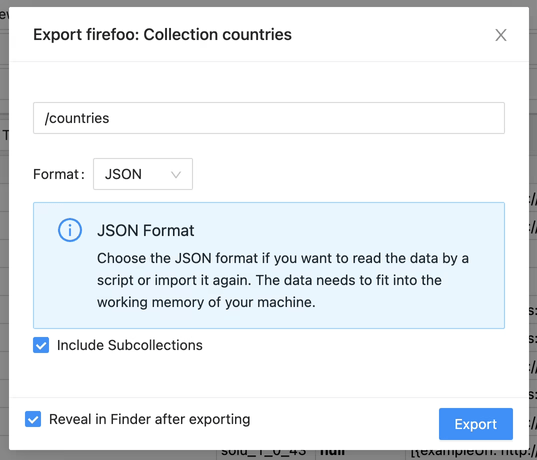Click the Format: label beside the dropdown
Image resolution: width=537 pixels, height=460 pixels.
click(x=59, y=174)
